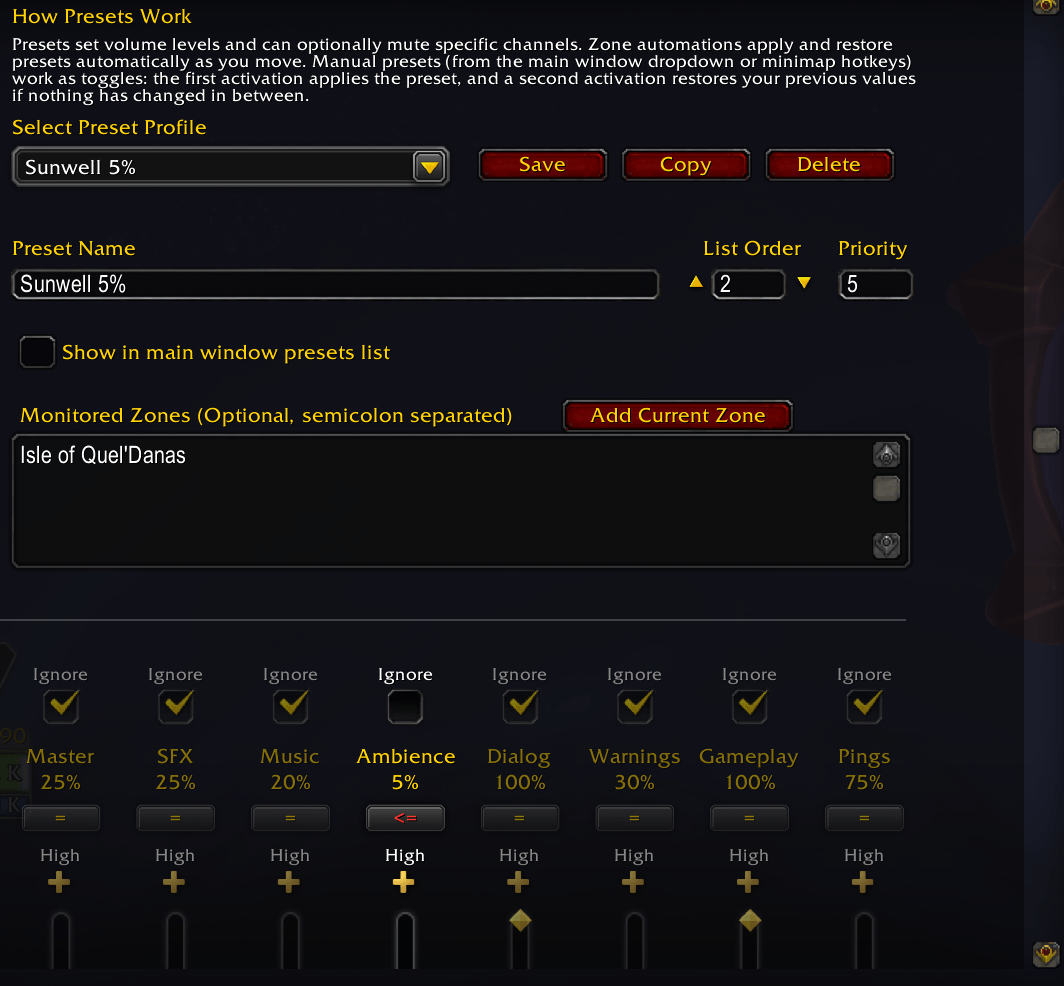Click the Music volume slider track
Viewport: 1064px width, 986px height.
[290, 942]
